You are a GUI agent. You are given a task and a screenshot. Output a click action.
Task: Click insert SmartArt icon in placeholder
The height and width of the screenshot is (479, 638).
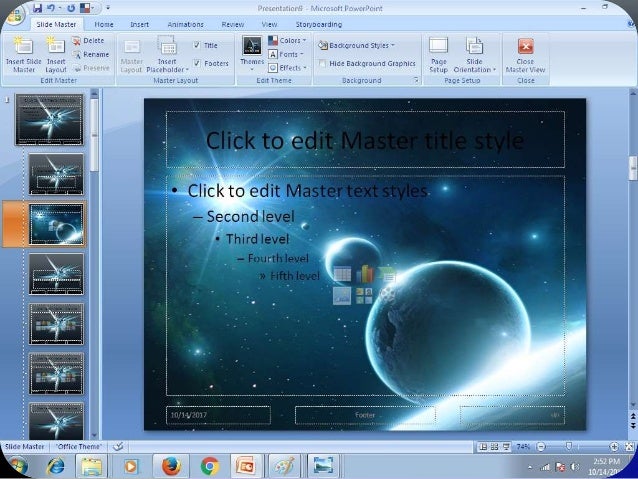(x=387, y=276)
